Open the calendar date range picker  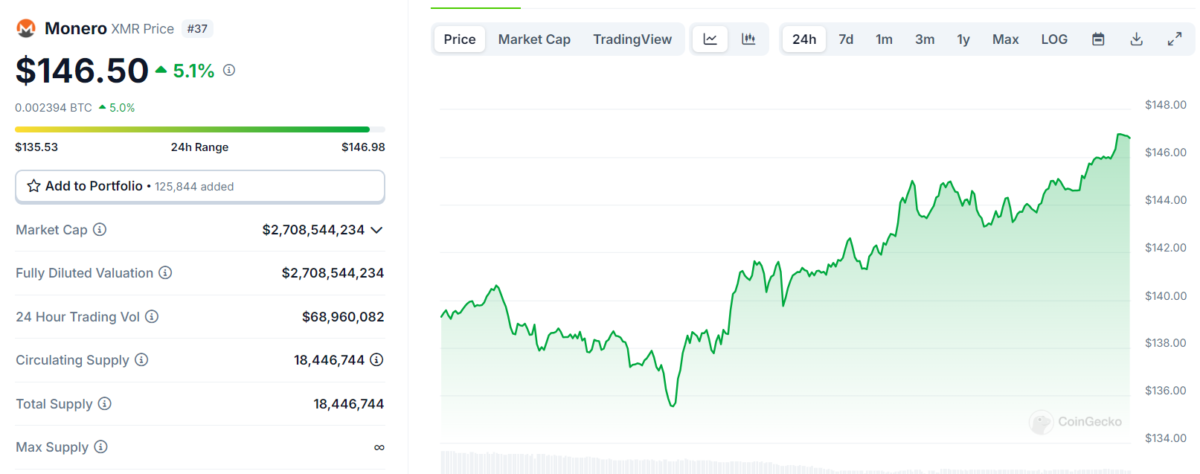(1098, 39)
